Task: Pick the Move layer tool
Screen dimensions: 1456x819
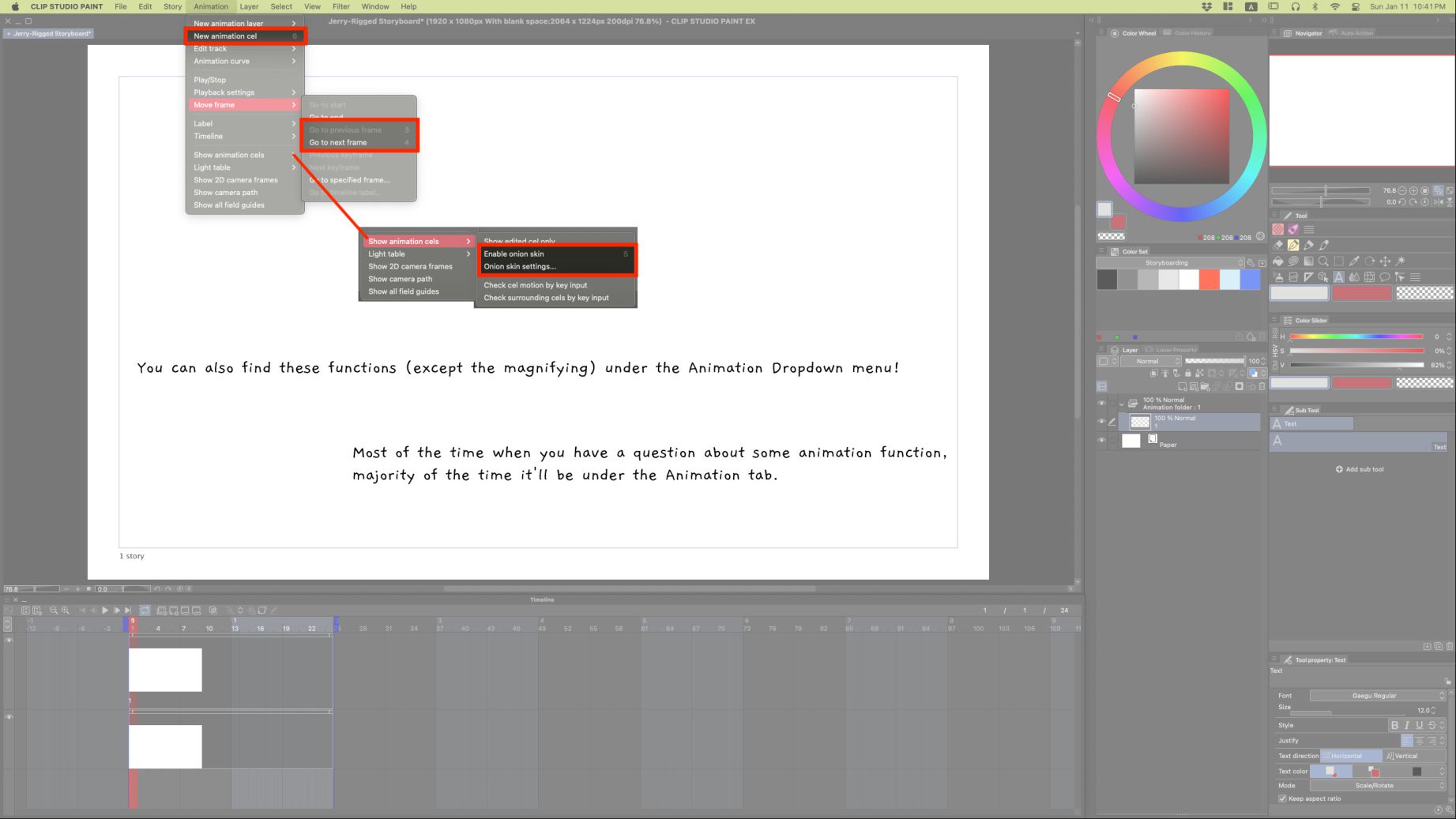Action: click(x=1385, y=261)
